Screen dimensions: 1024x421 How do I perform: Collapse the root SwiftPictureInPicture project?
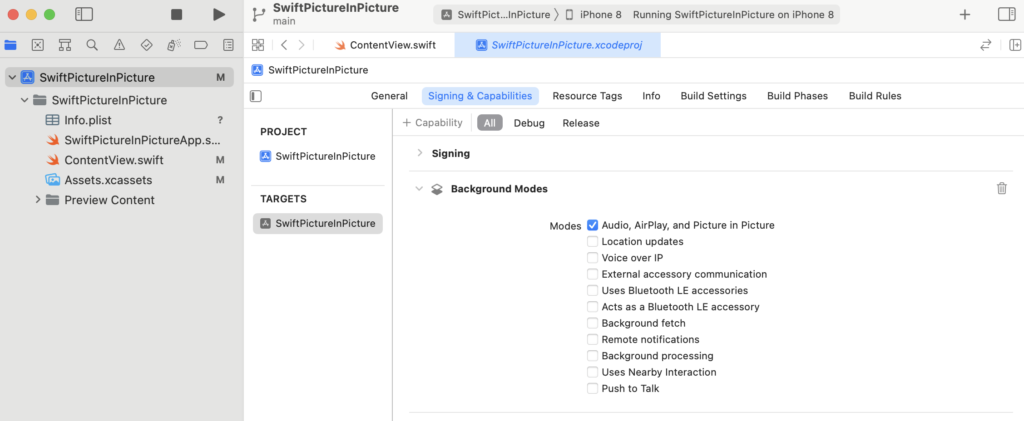[12, 78]
